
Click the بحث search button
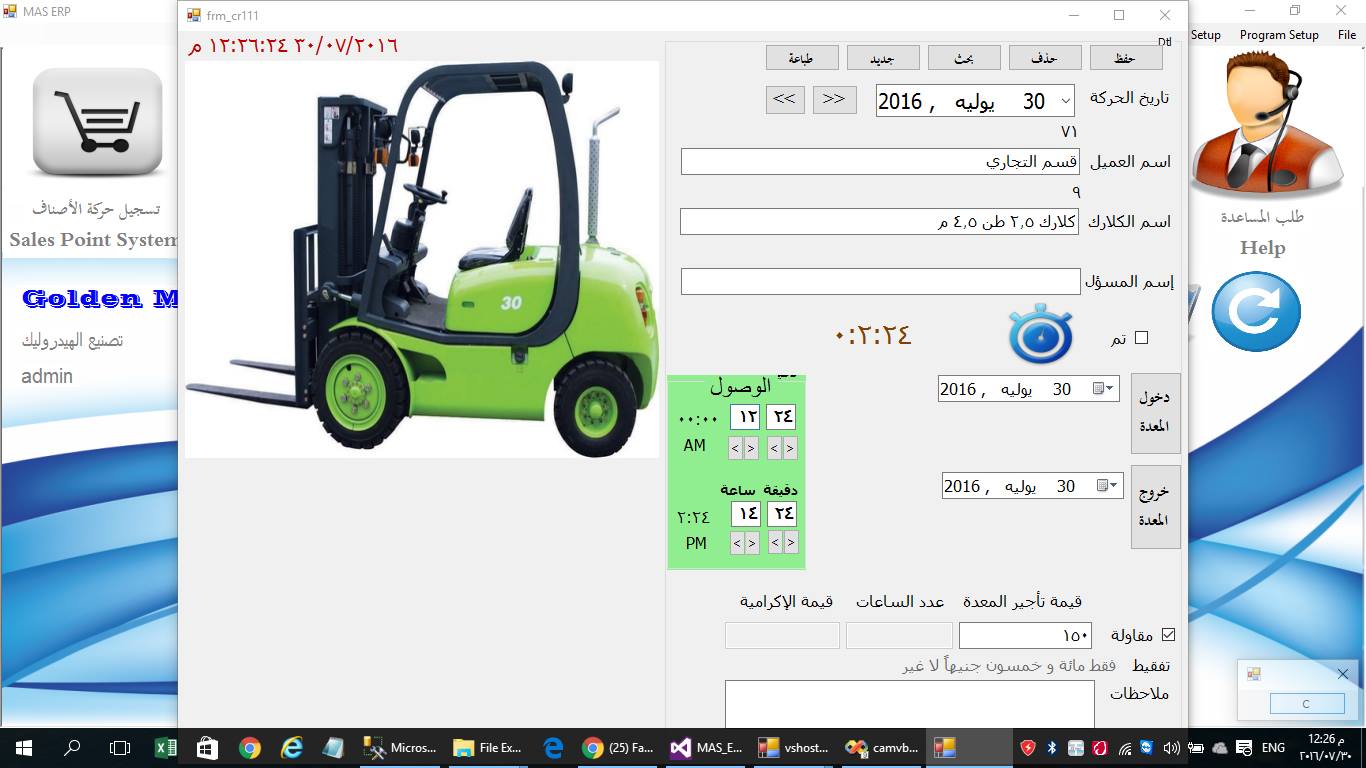coord(964,58)
